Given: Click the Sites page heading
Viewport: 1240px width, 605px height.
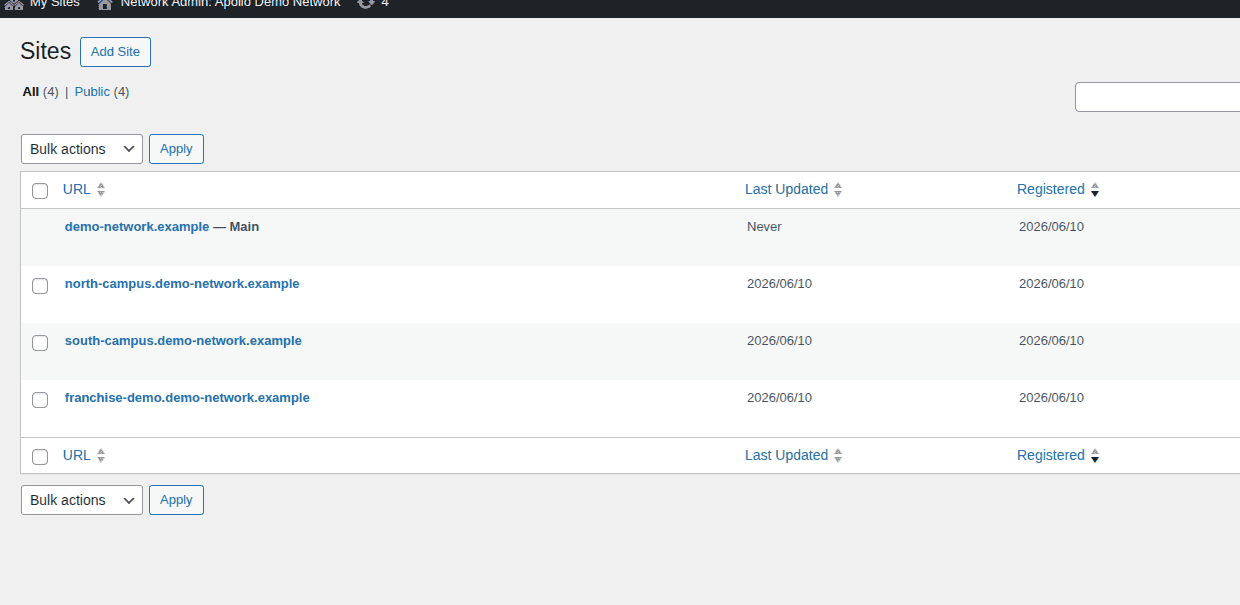Looking at the screenshot, I should click(46, 51).
